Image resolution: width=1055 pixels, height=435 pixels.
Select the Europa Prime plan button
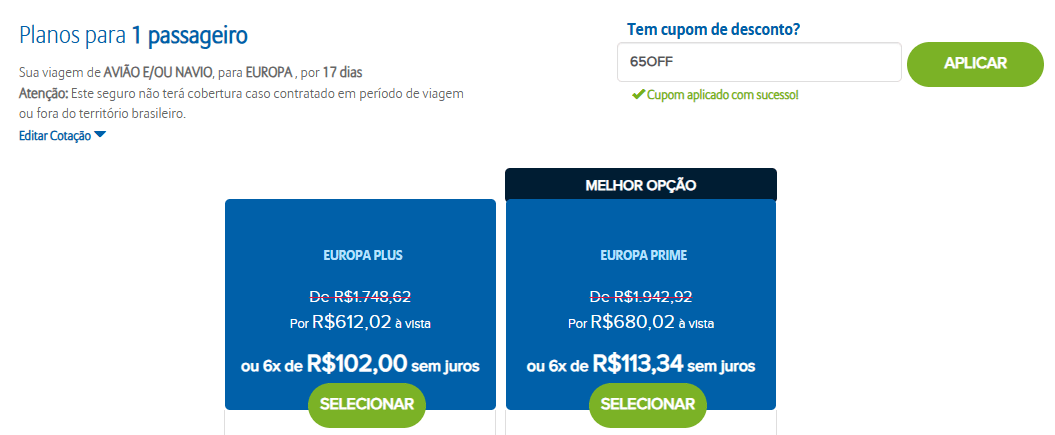click(648, 404)
